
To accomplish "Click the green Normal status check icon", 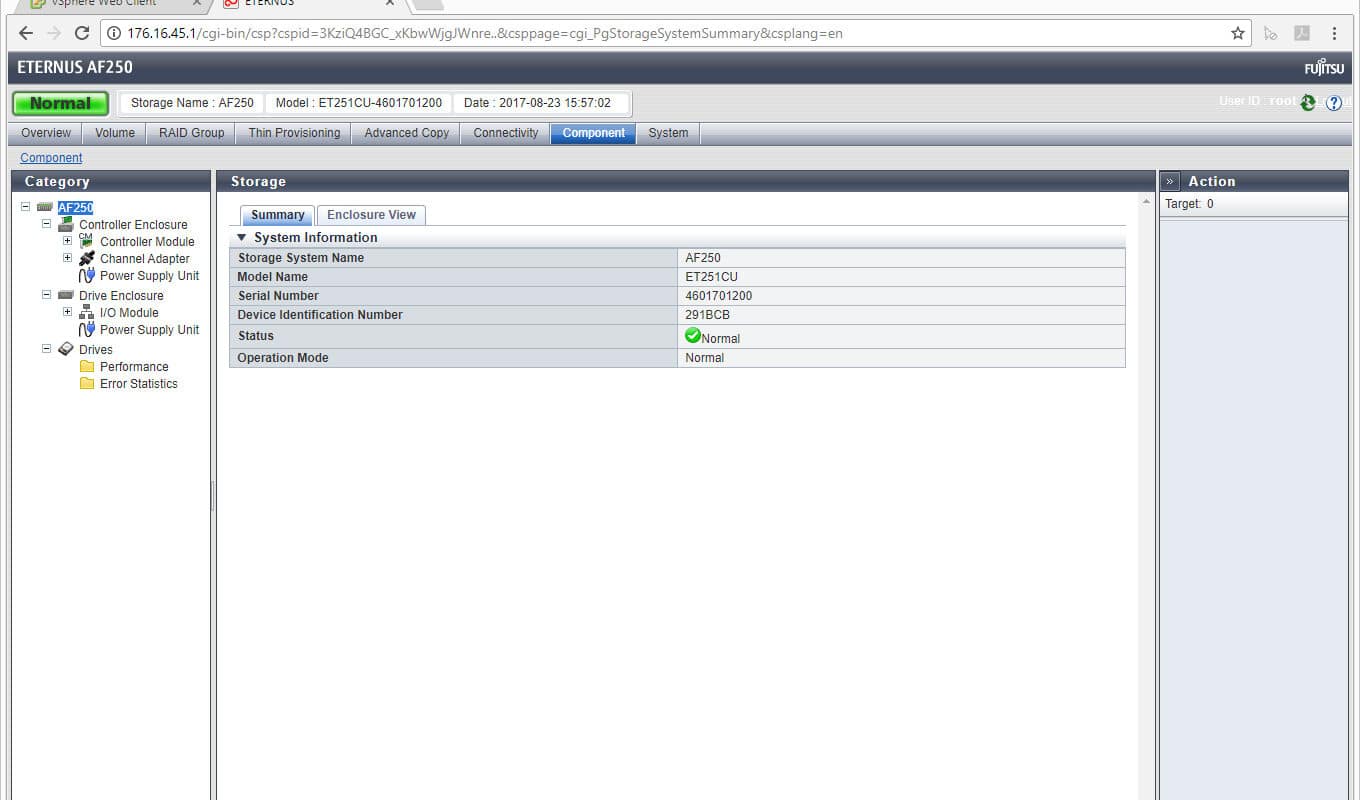I will tap(693, 336).
